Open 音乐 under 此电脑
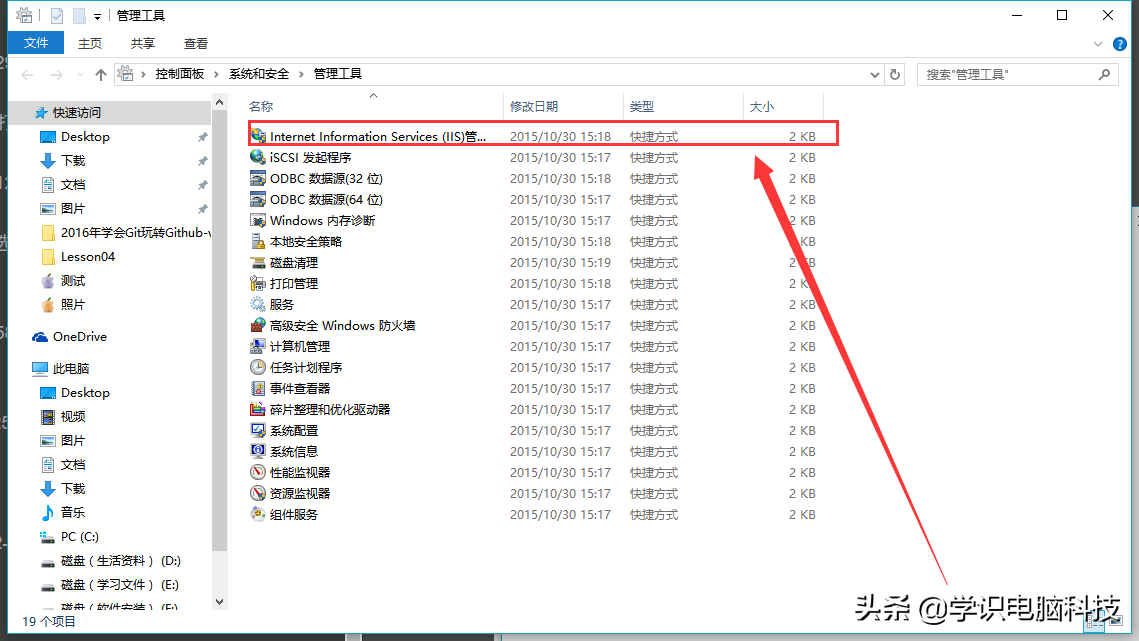Viewport: 1139px width, 641px height. pyautogui.click(x=73, y=512)
